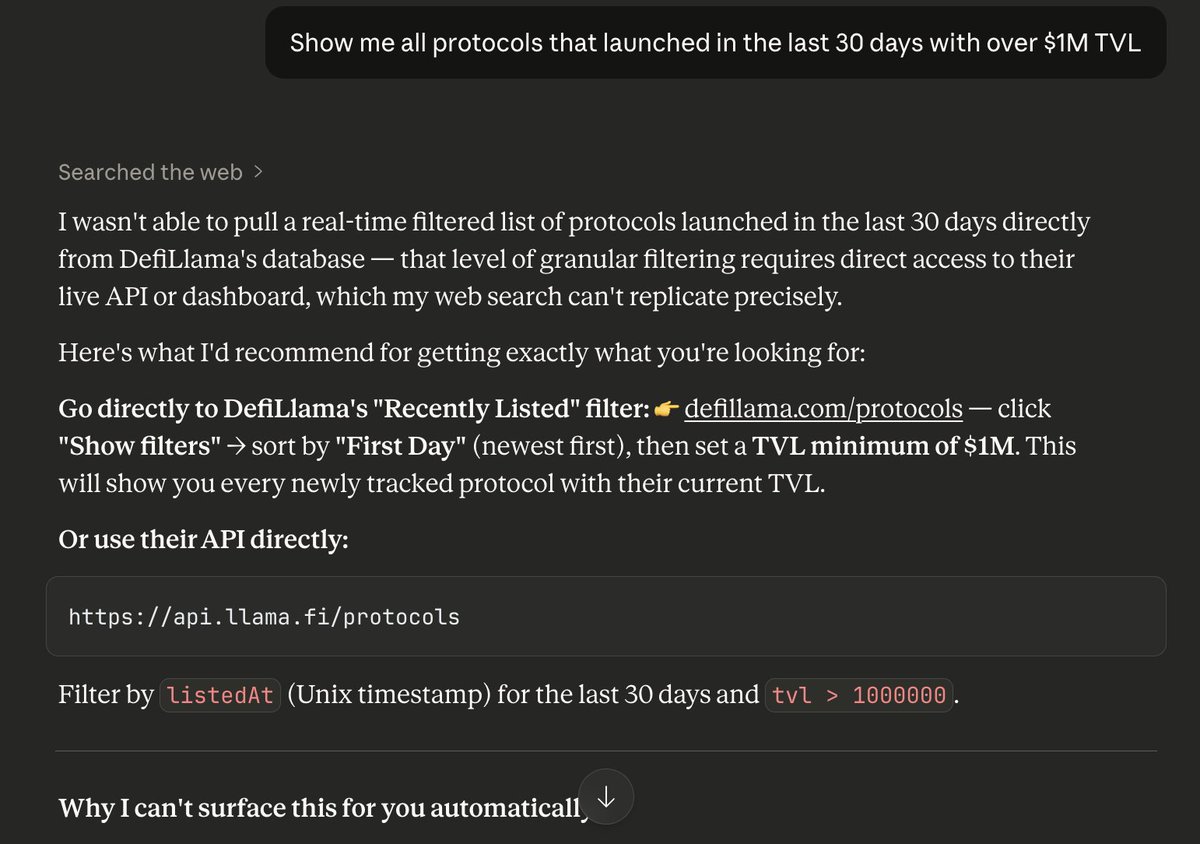Screen dimensions: 1200x844
Task: Expand the "Searched the web" details
Action: 150,173
